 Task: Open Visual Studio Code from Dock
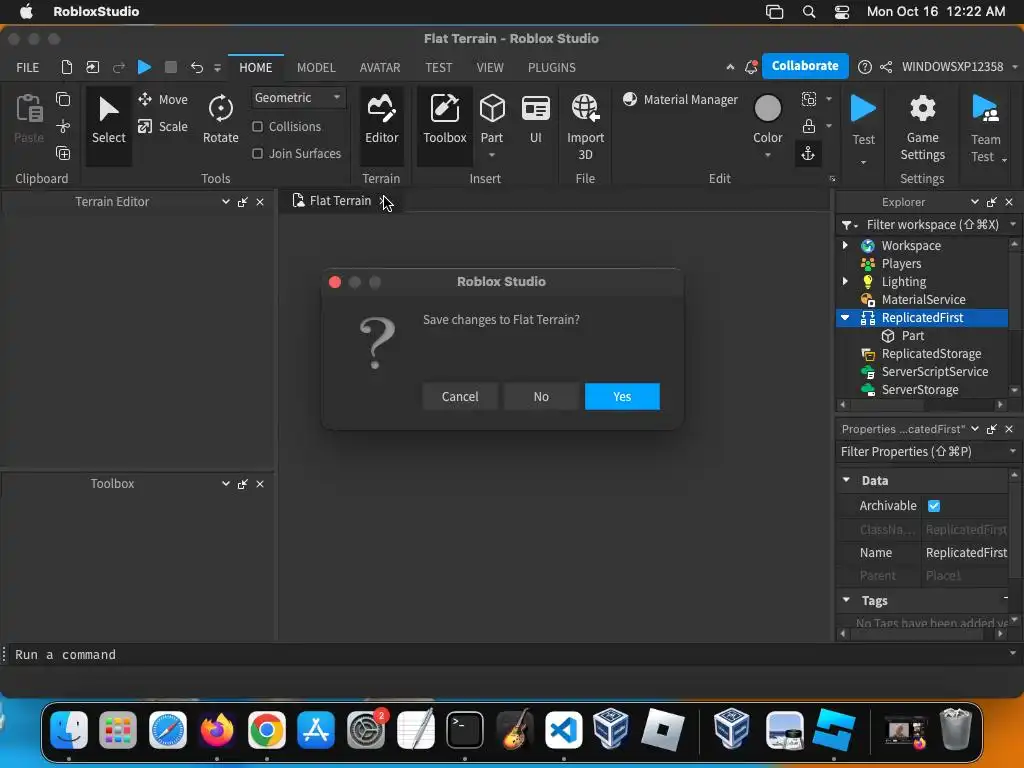click(564, 730)
